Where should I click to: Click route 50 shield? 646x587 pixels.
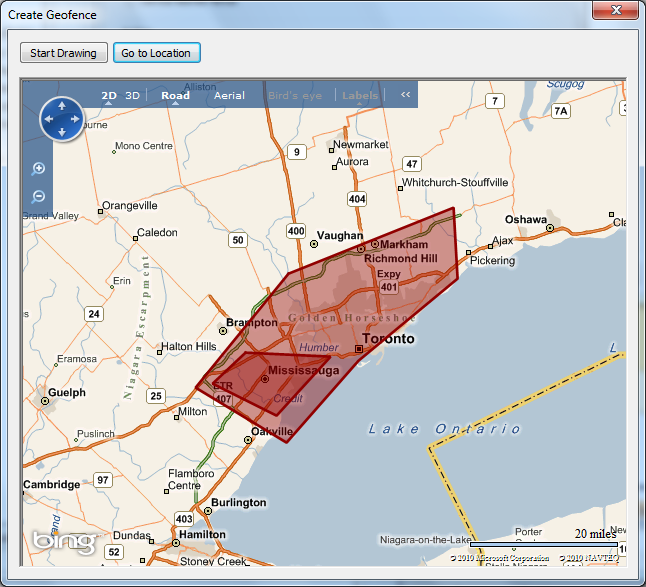[x=238, y=240]
